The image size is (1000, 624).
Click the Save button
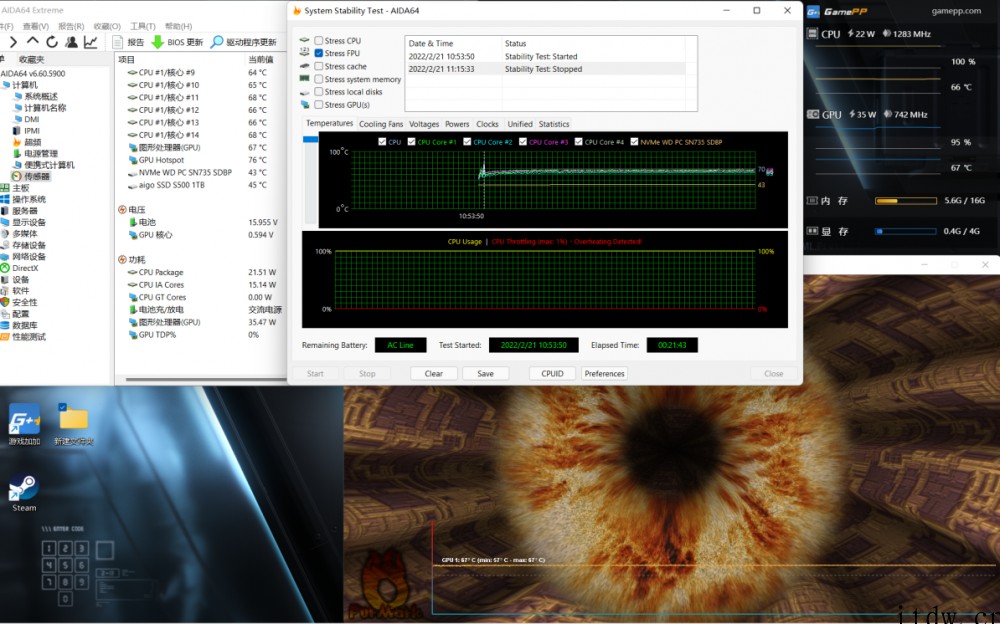(485, 373)
